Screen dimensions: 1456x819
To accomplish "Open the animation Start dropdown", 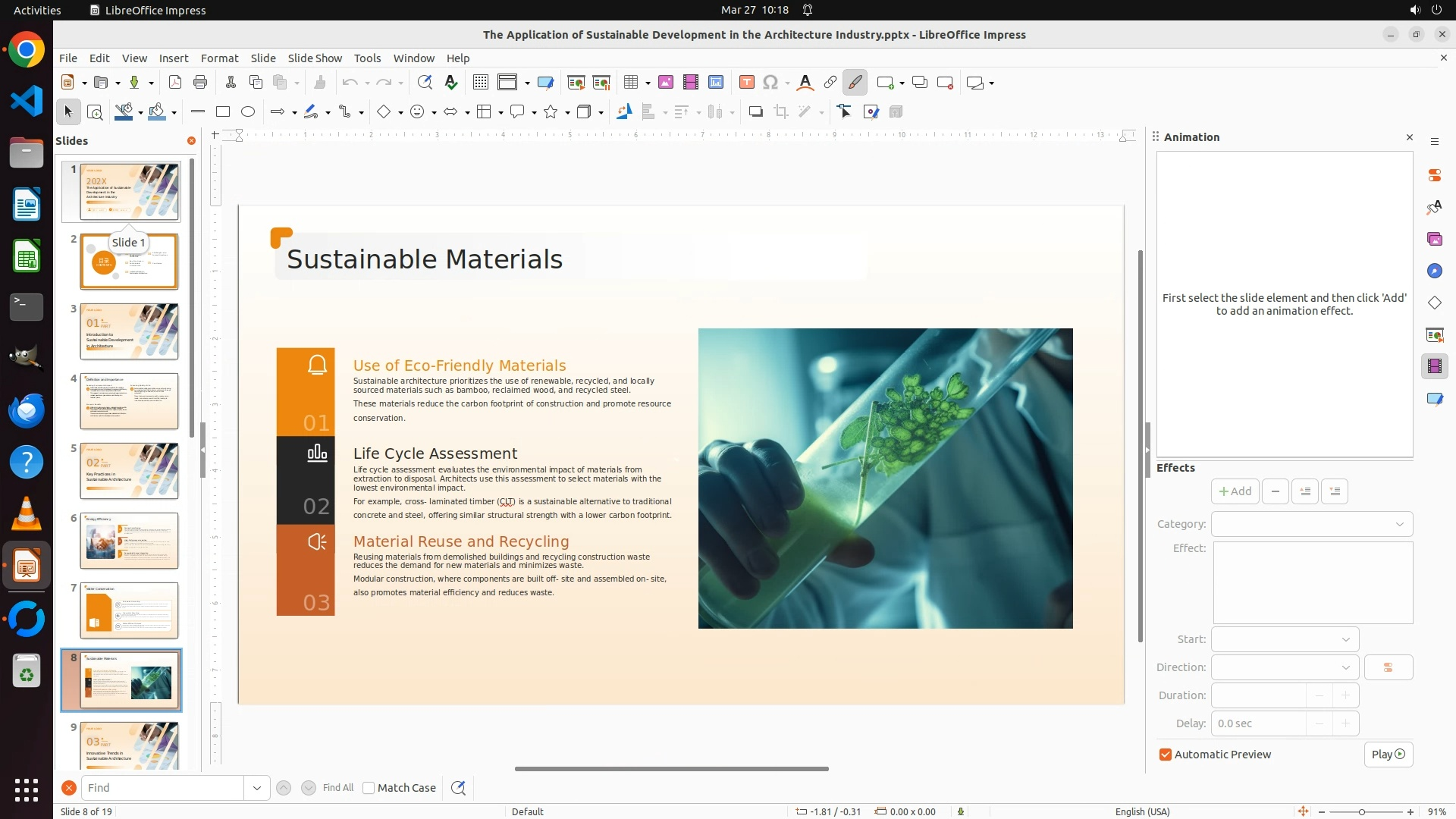I will [x=1285, y=639].
